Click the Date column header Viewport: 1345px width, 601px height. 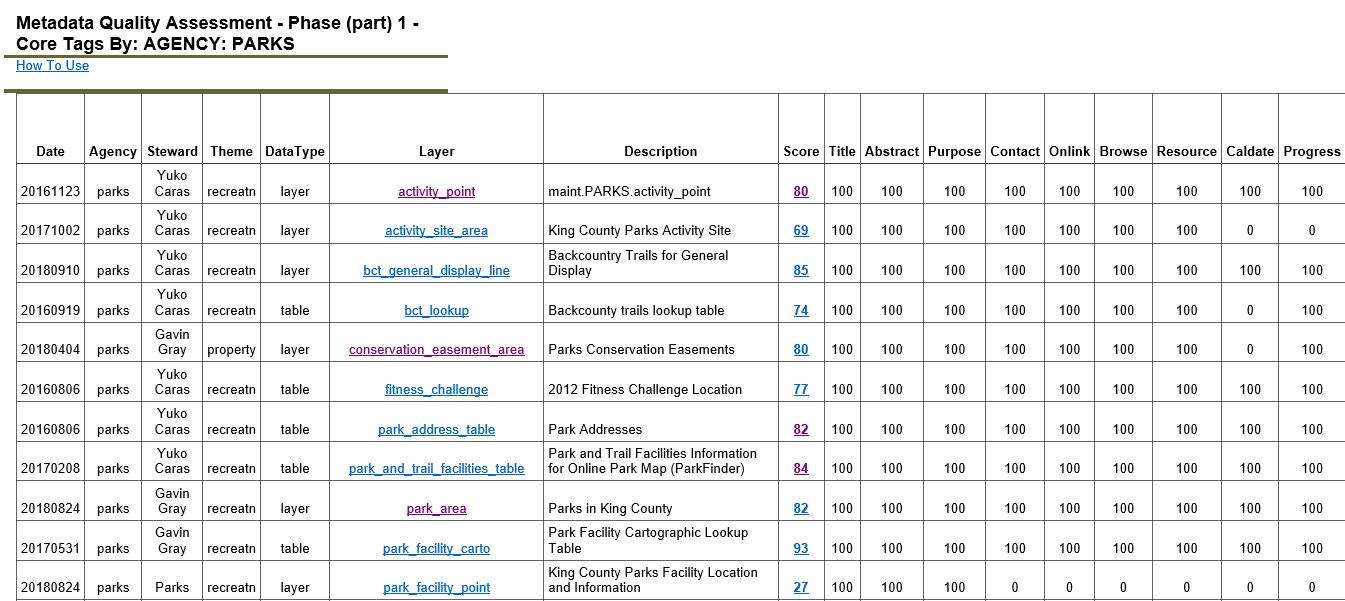[x=50, y=151]
